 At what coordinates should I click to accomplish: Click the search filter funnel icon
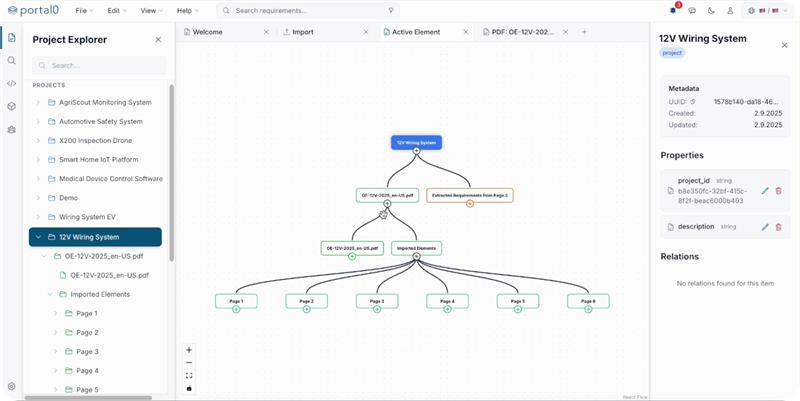pyautogui.click(x=391, y=11)
